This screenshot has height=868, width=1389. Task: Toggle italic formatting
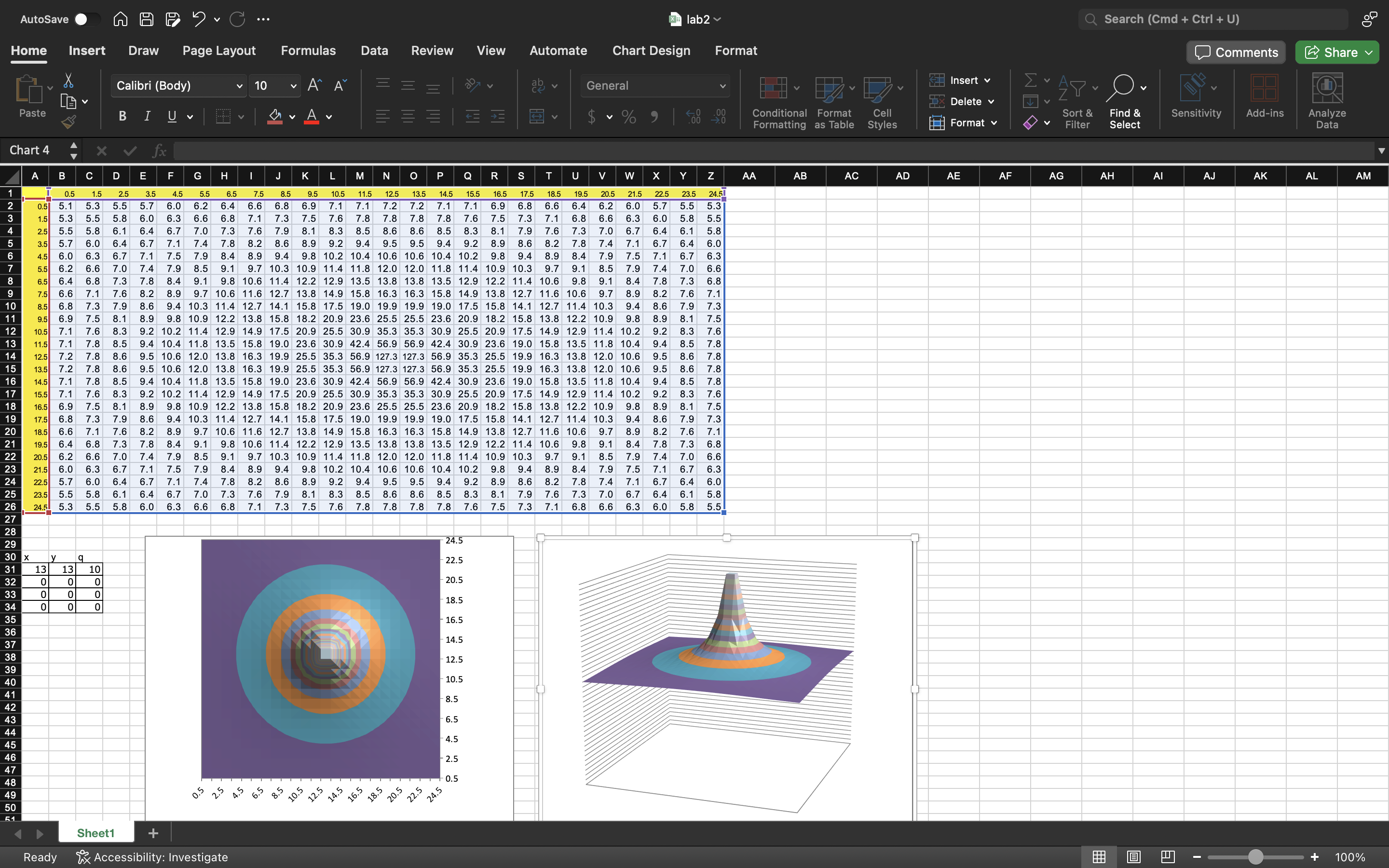pyautogui.click(x=147, y=116)
